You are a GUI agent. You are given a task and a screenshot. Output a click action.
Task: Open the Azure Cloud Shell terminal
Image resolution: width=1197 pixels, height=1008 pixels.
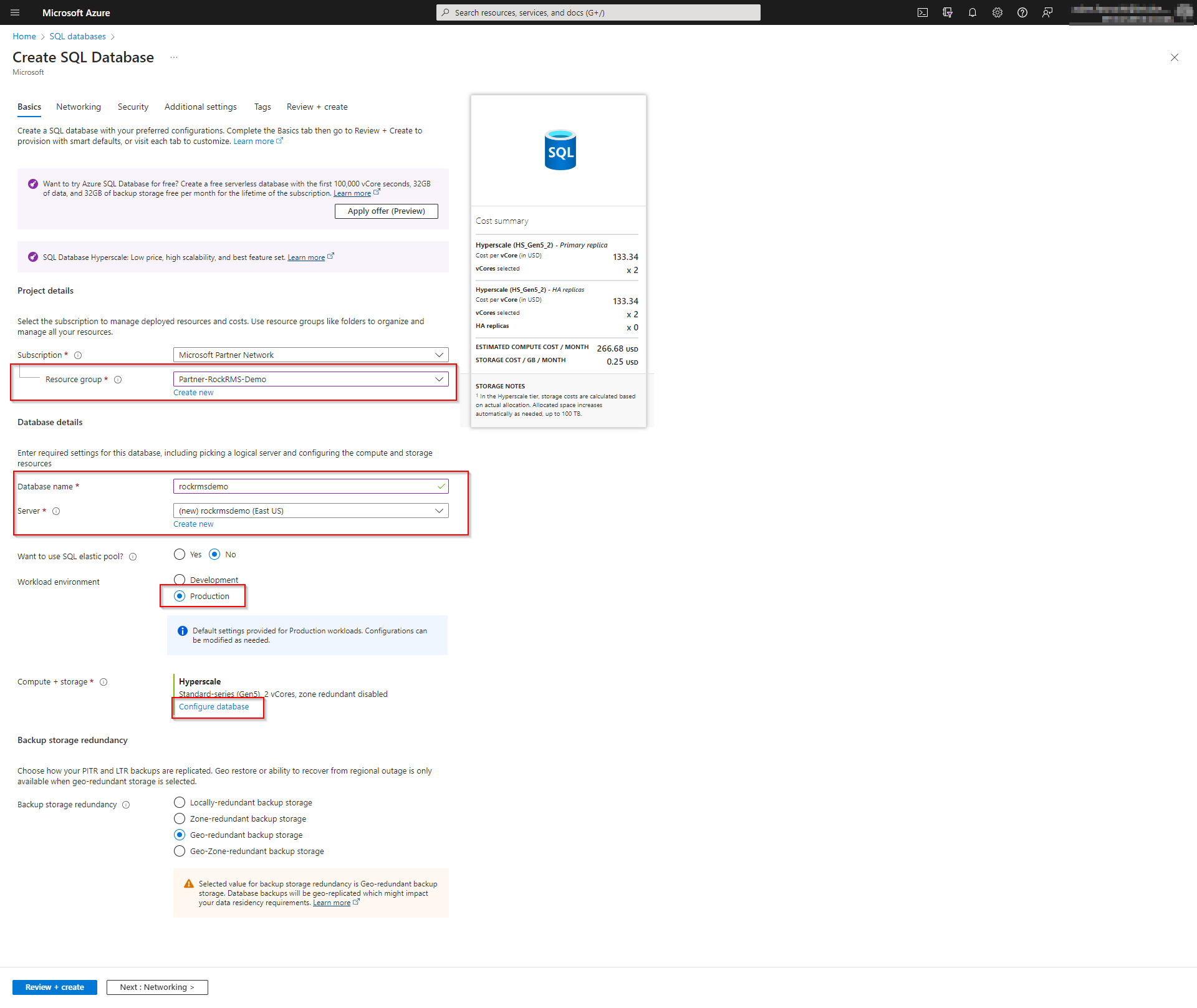click(x=923, y=12)
